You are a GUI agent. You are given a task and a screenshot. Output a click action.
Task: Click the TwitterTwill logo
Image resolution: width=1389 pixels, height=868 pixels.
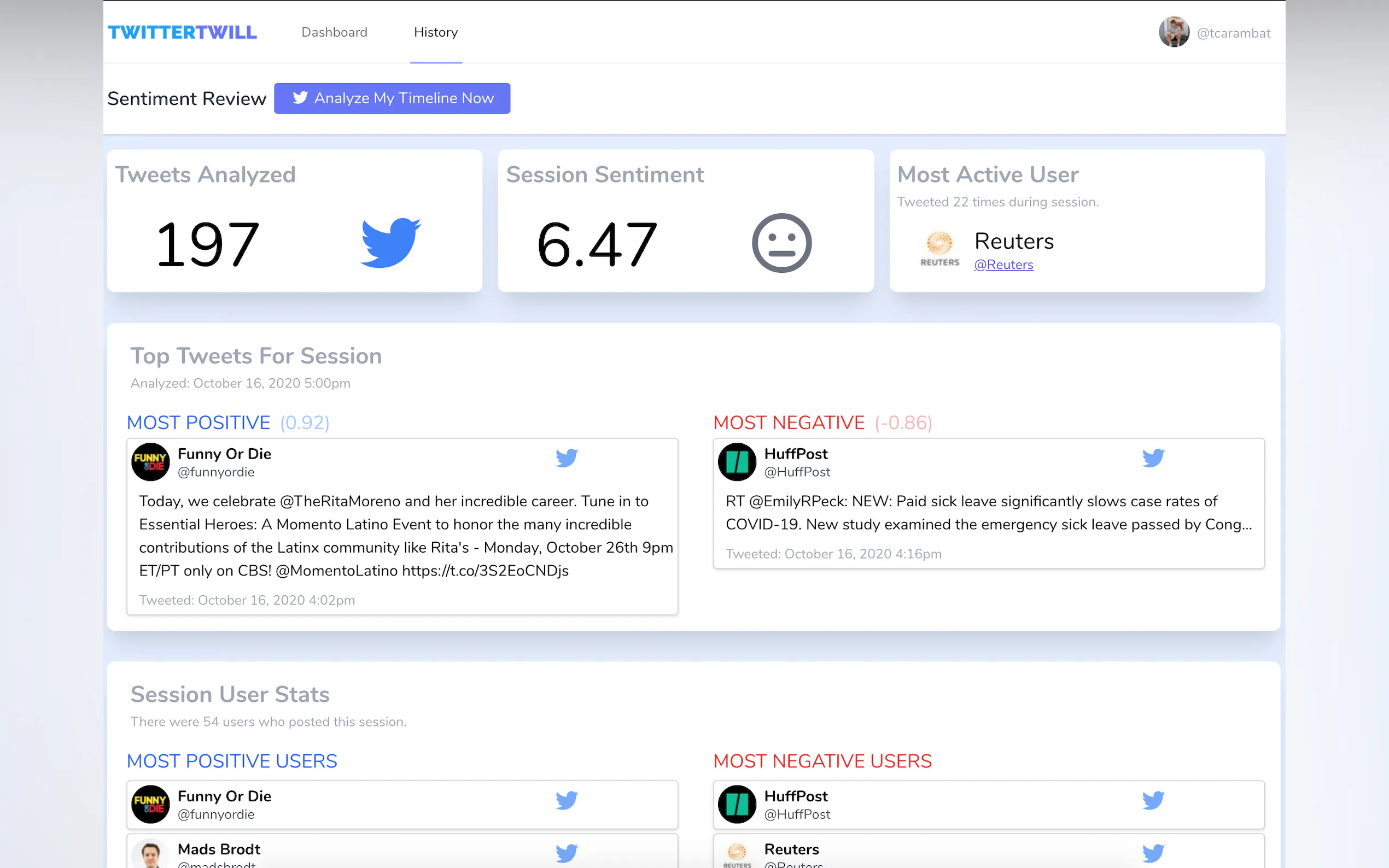coord(183,32)
